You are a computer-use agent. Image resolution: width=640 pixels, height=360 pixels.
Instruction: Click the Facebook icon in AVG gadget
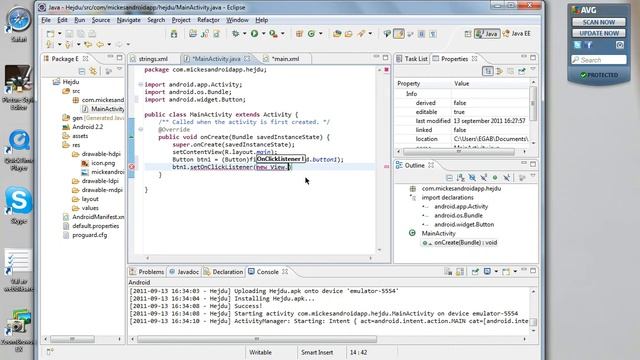(589, 45)
